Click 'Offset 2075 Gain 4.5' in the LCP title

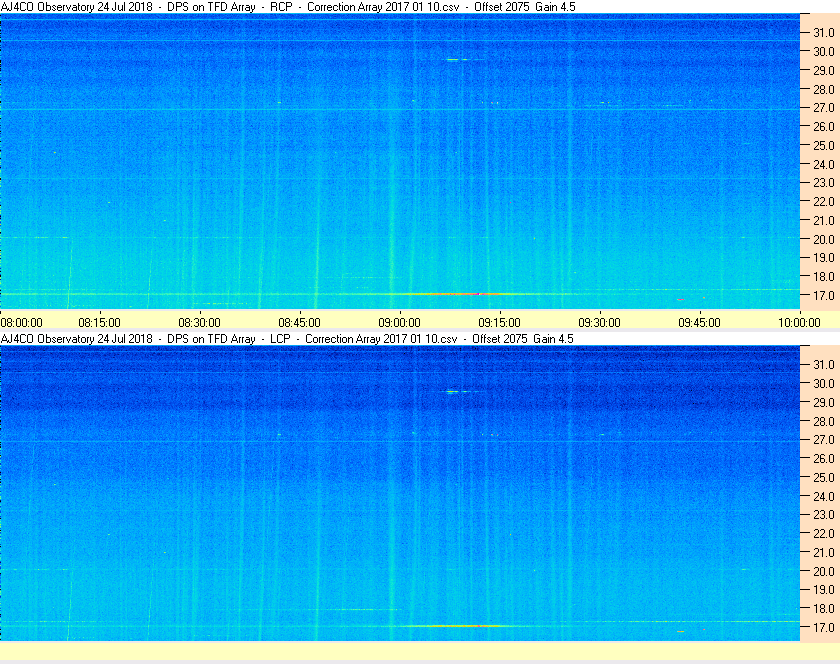coord(523,339)
